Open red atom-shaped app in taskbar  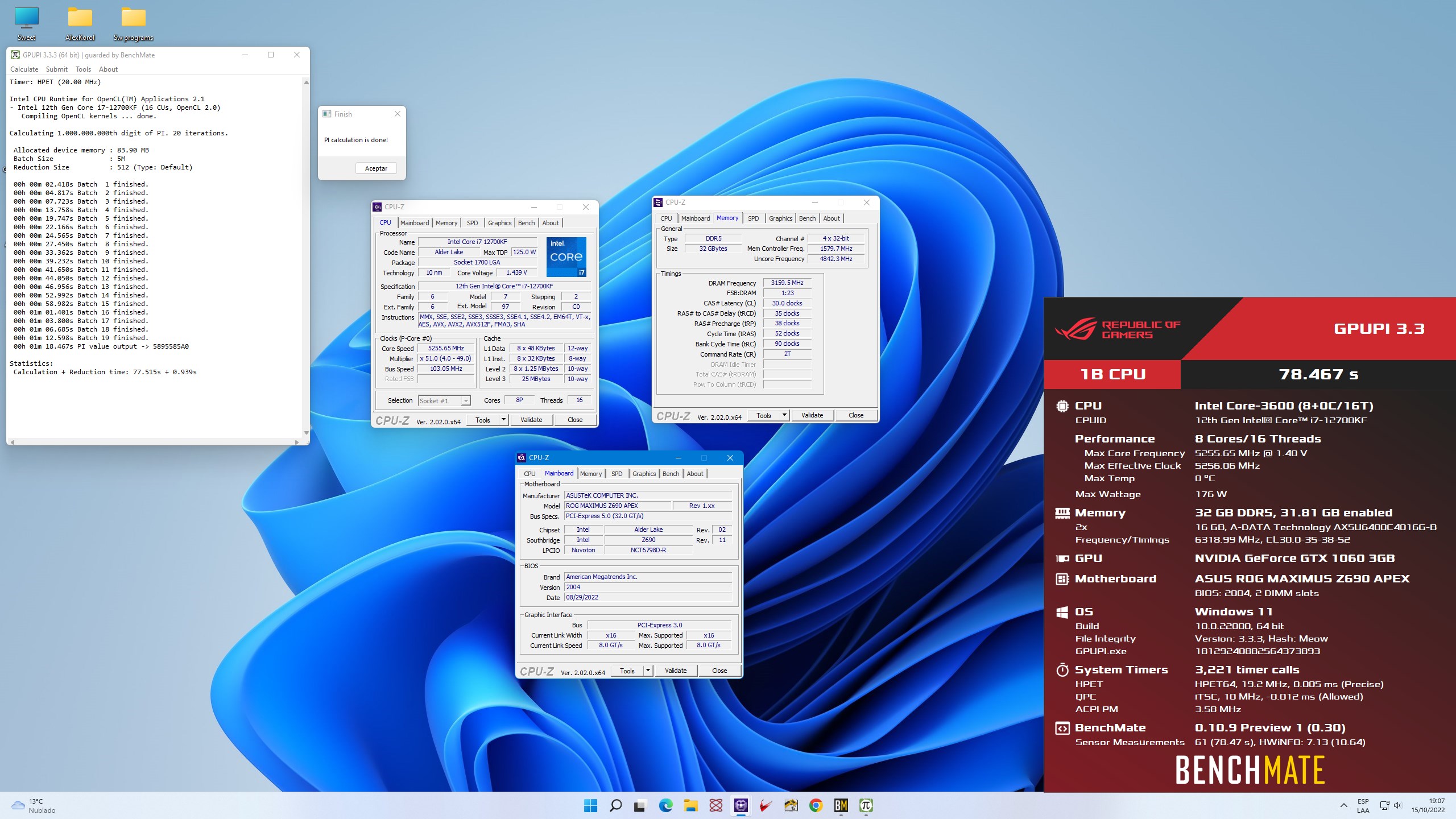[x=715, y=805]
